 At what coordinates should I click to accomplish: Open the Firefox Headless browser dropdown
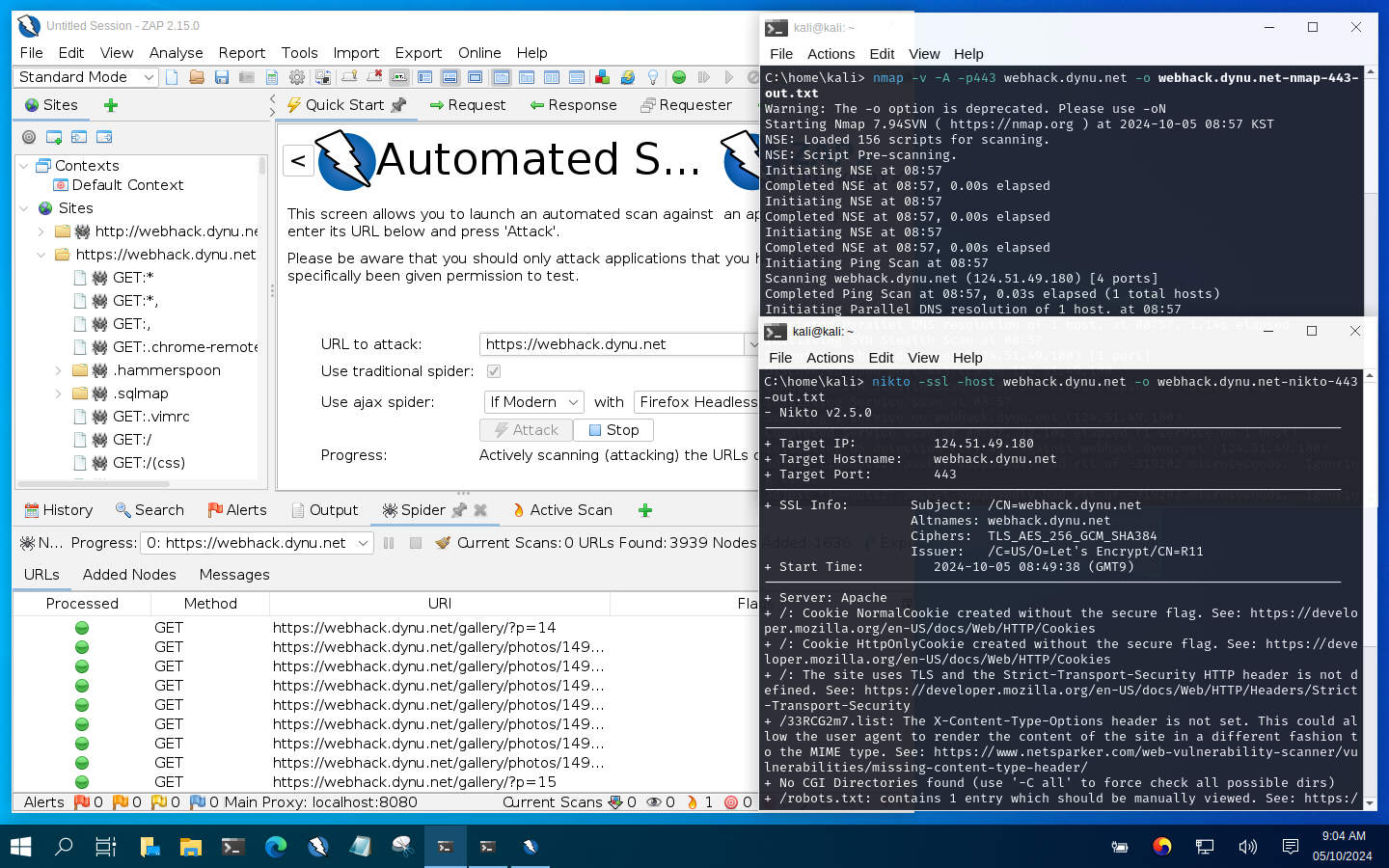(x=696, y=402)
